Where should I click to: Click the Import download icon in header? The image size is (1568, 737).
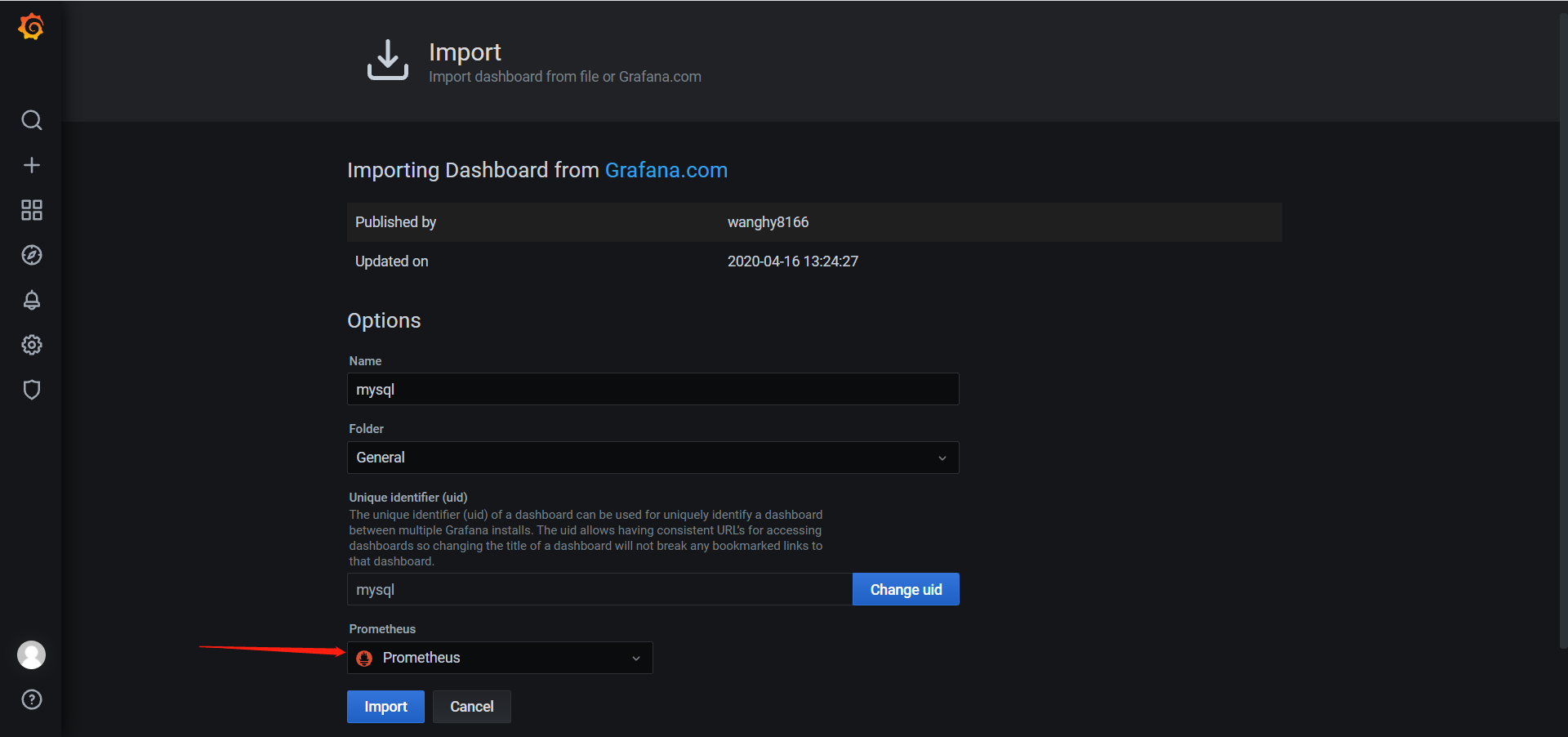point(388,60)
